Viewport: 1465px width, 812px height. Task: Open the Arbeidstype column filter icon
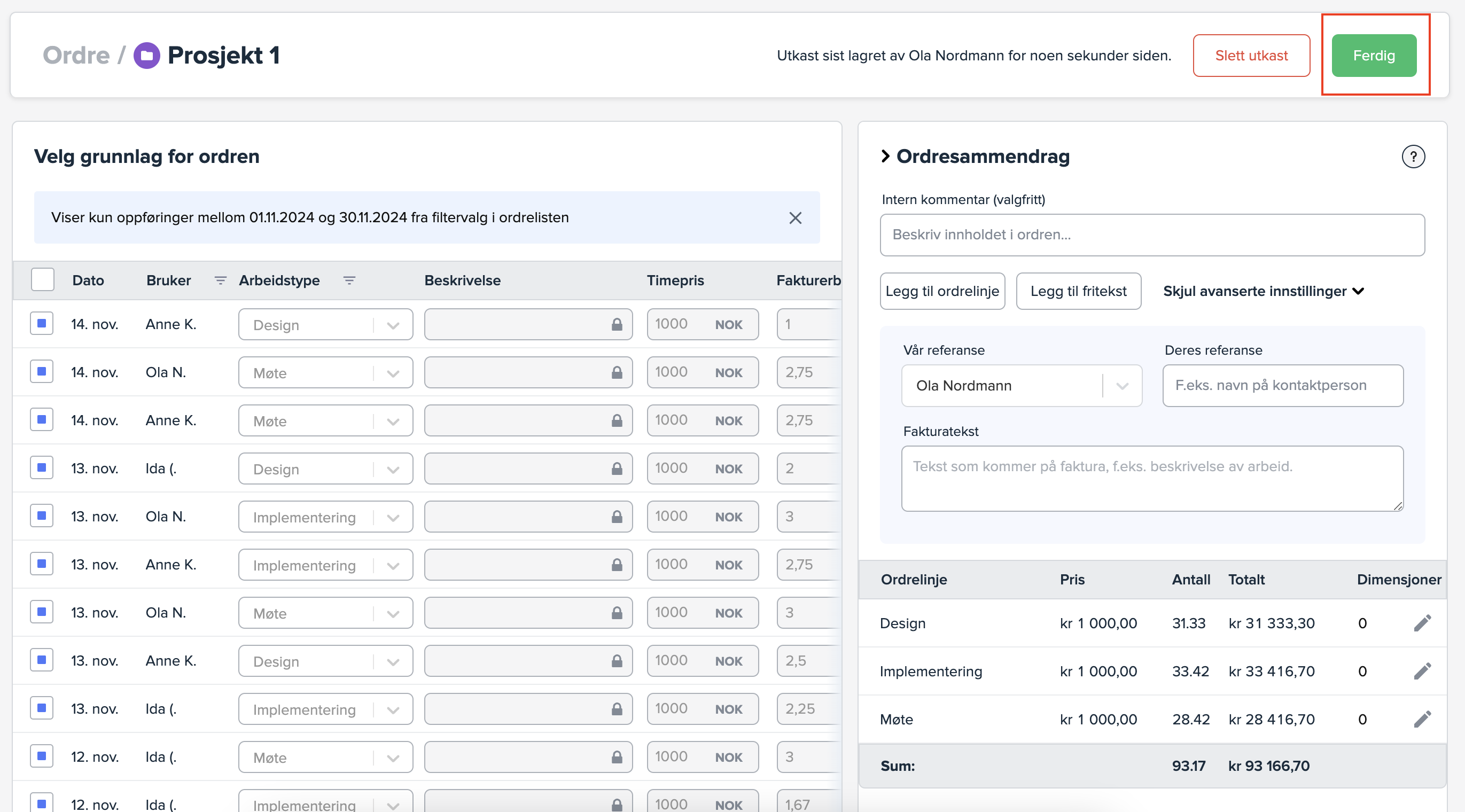coord(349,280)
